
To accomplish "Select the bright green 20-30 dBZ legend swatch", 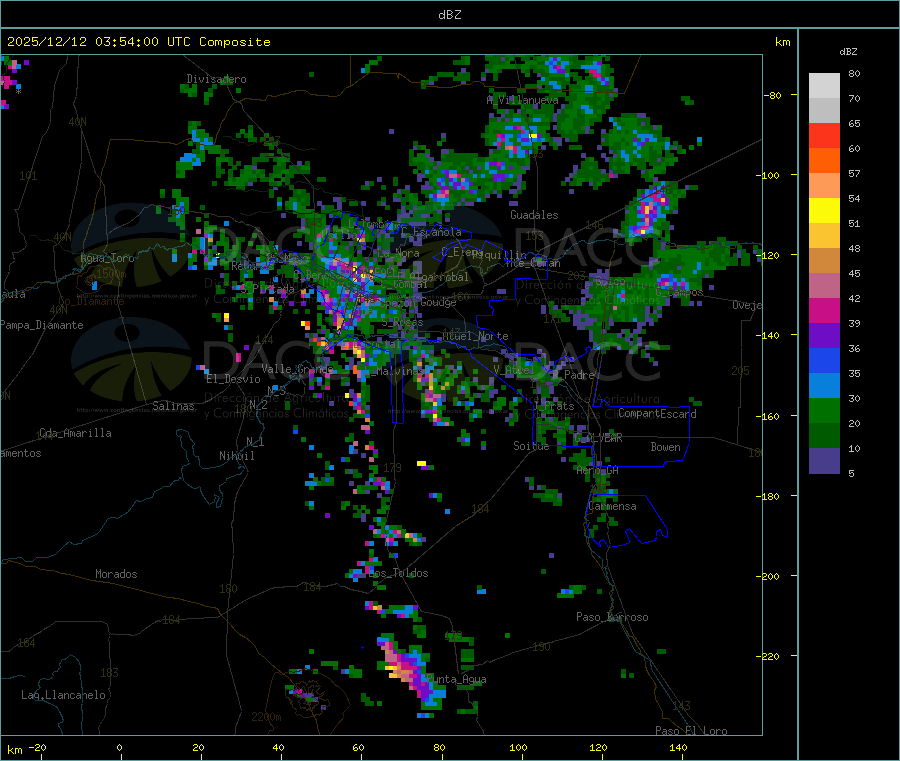I will pos(824,410).
